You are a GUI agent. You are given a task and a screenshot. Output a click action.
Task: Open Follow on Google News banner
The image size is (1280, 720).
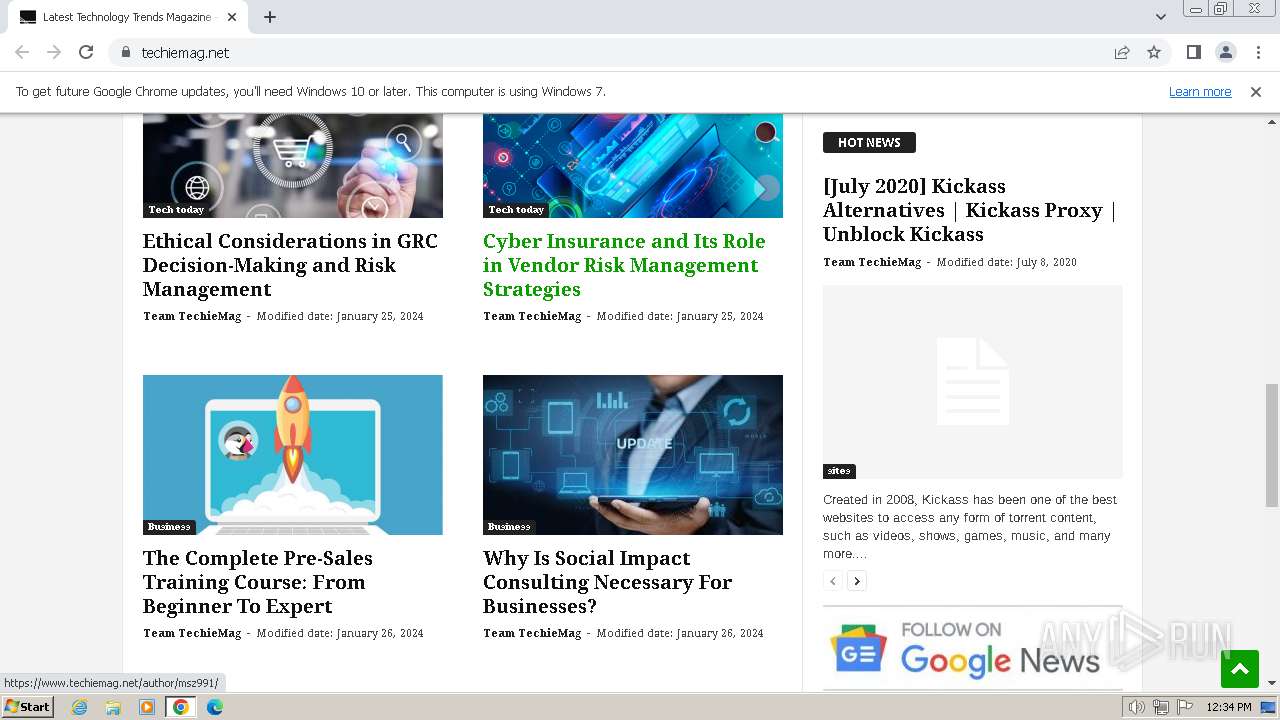coord(973,647)
